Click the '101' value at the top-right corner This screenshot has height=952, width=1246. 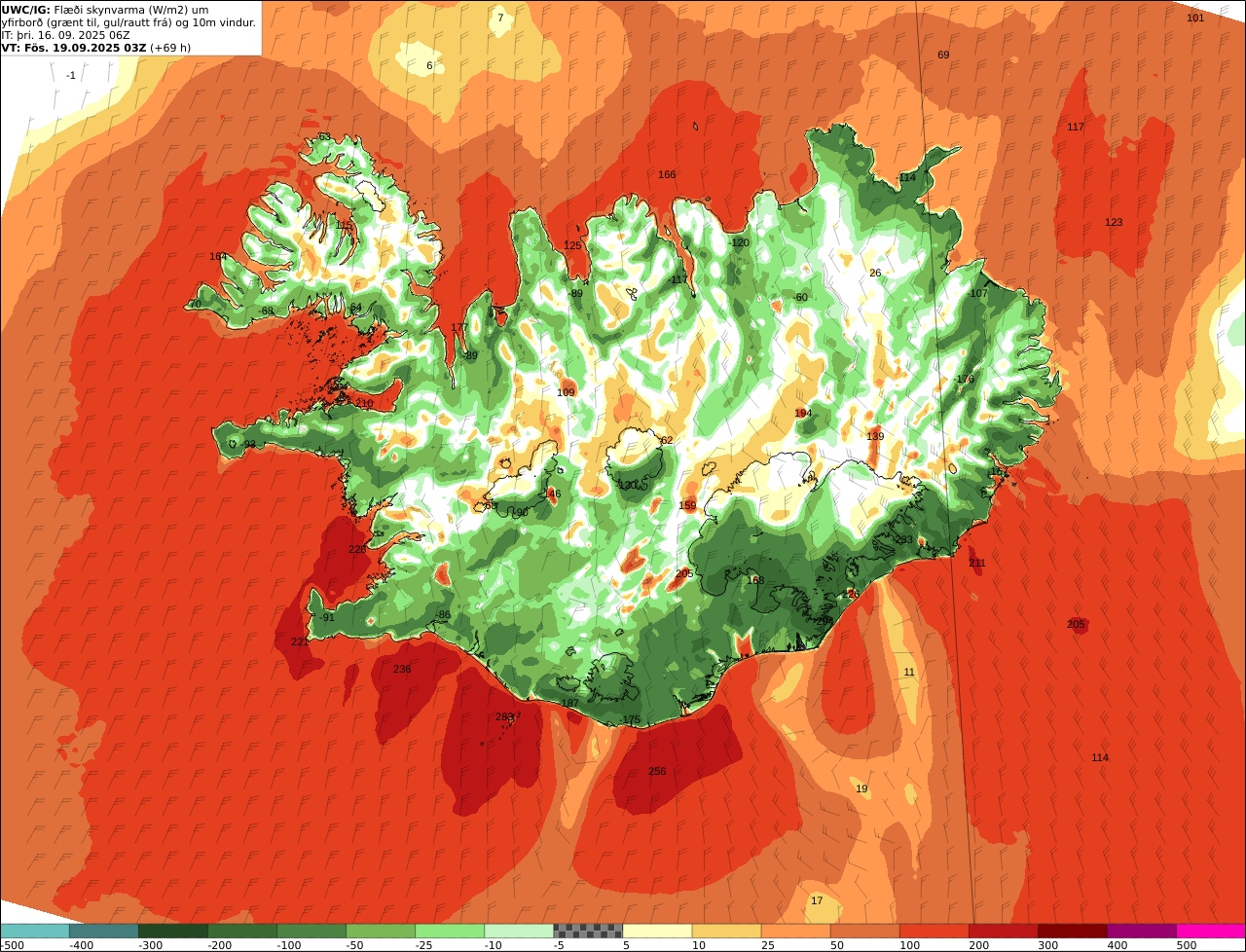click(x=1195, y=18)
